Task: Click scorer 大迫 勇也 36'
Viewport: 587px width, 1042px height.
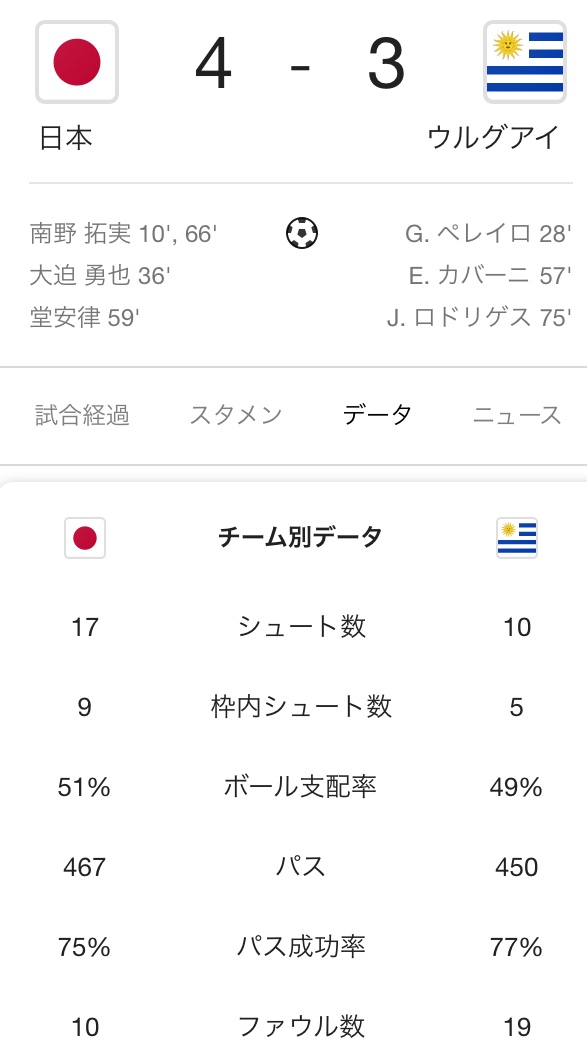Action: (100, 275)
